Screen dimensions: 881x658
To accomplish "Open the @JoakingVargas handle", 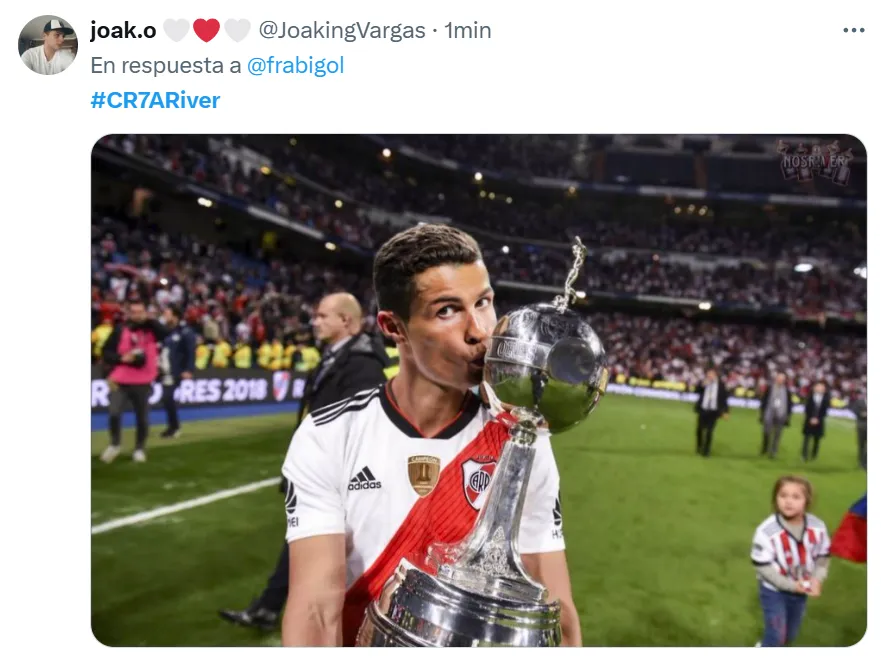I will point(342,30).
